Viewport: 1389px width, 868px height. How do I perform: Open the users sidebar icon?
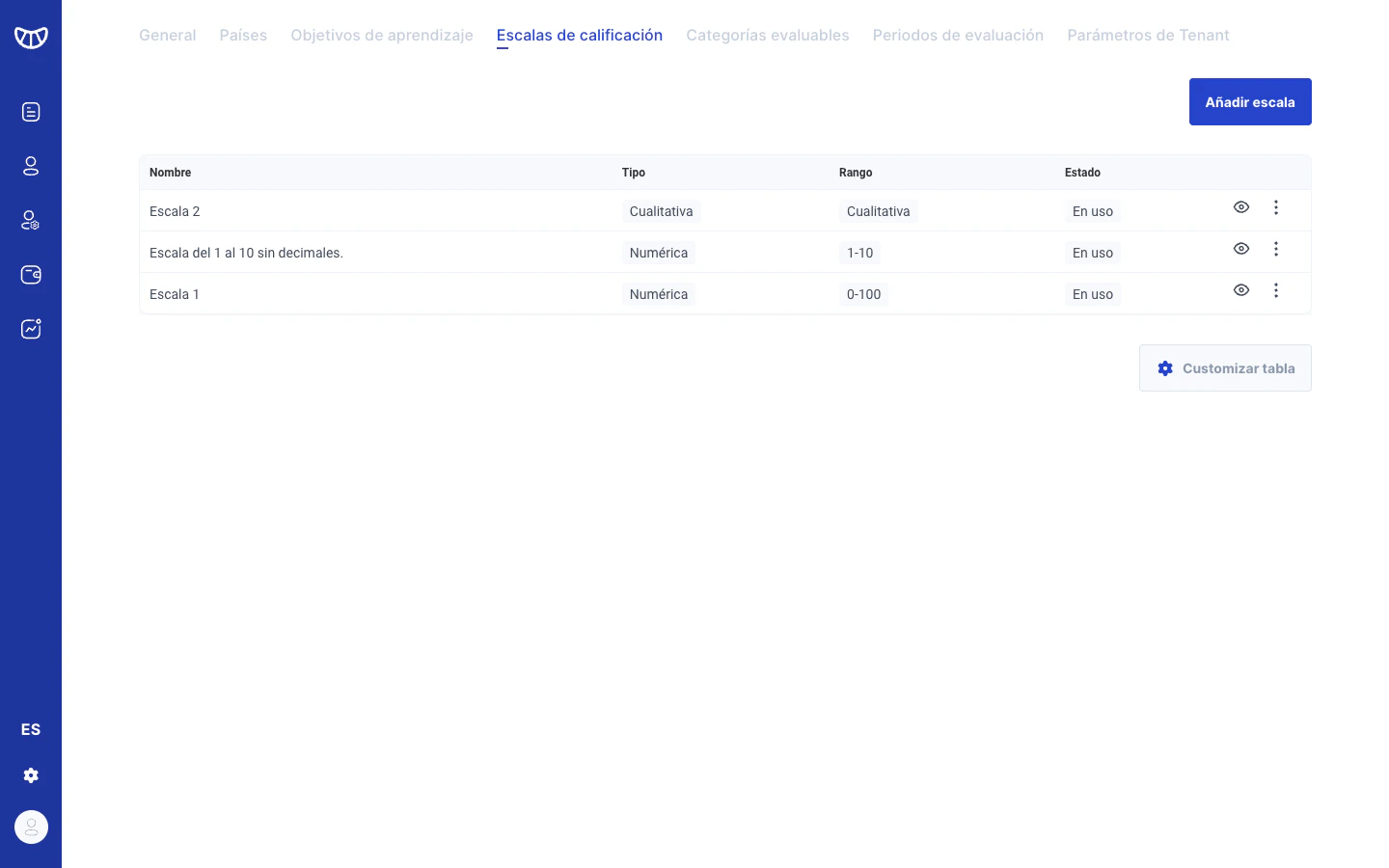coord(31,166)
